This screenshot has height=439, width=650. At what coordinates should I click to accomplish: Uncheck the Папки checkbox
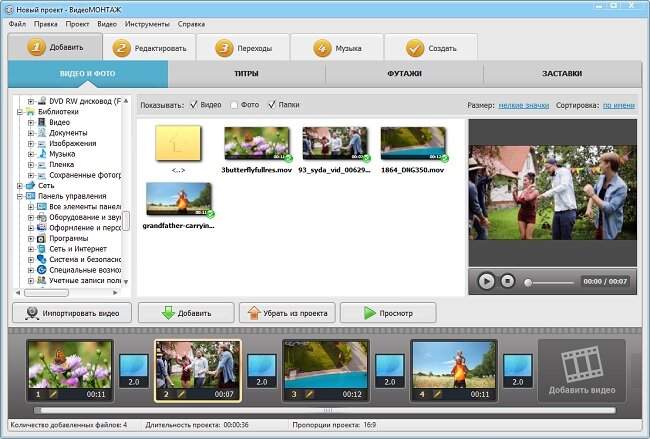[x=272, y=104]
